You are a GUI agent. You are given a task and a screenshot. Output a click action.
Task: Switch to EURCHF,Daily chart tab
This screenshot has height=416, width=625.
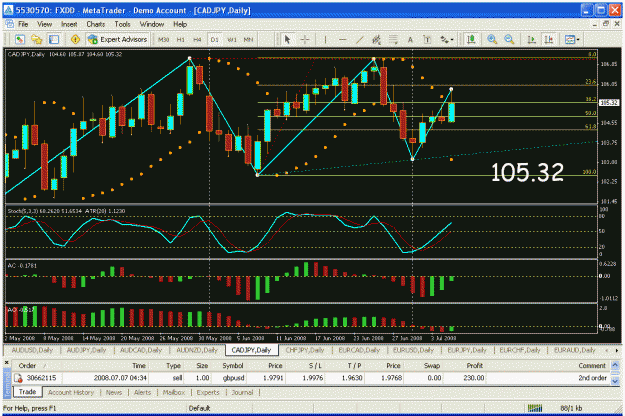[520, 350]
